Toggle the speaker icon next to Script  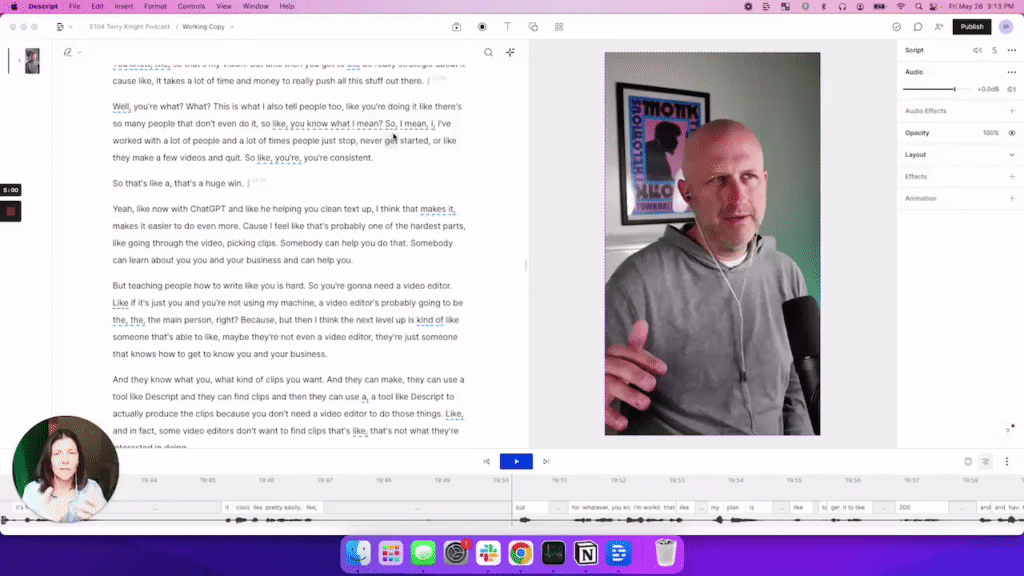tap(978, 50)
